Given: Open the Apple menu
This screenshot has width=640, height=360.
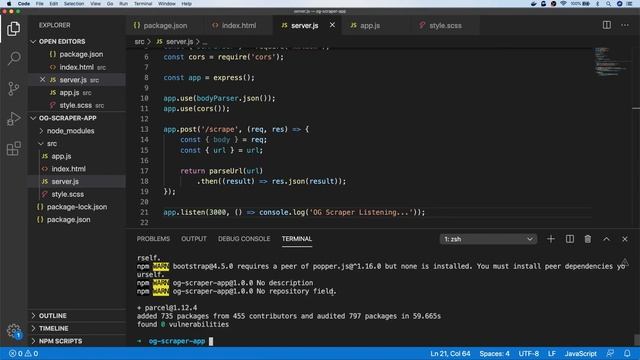Looking at the screenshot, I should [x=9, y=4].
